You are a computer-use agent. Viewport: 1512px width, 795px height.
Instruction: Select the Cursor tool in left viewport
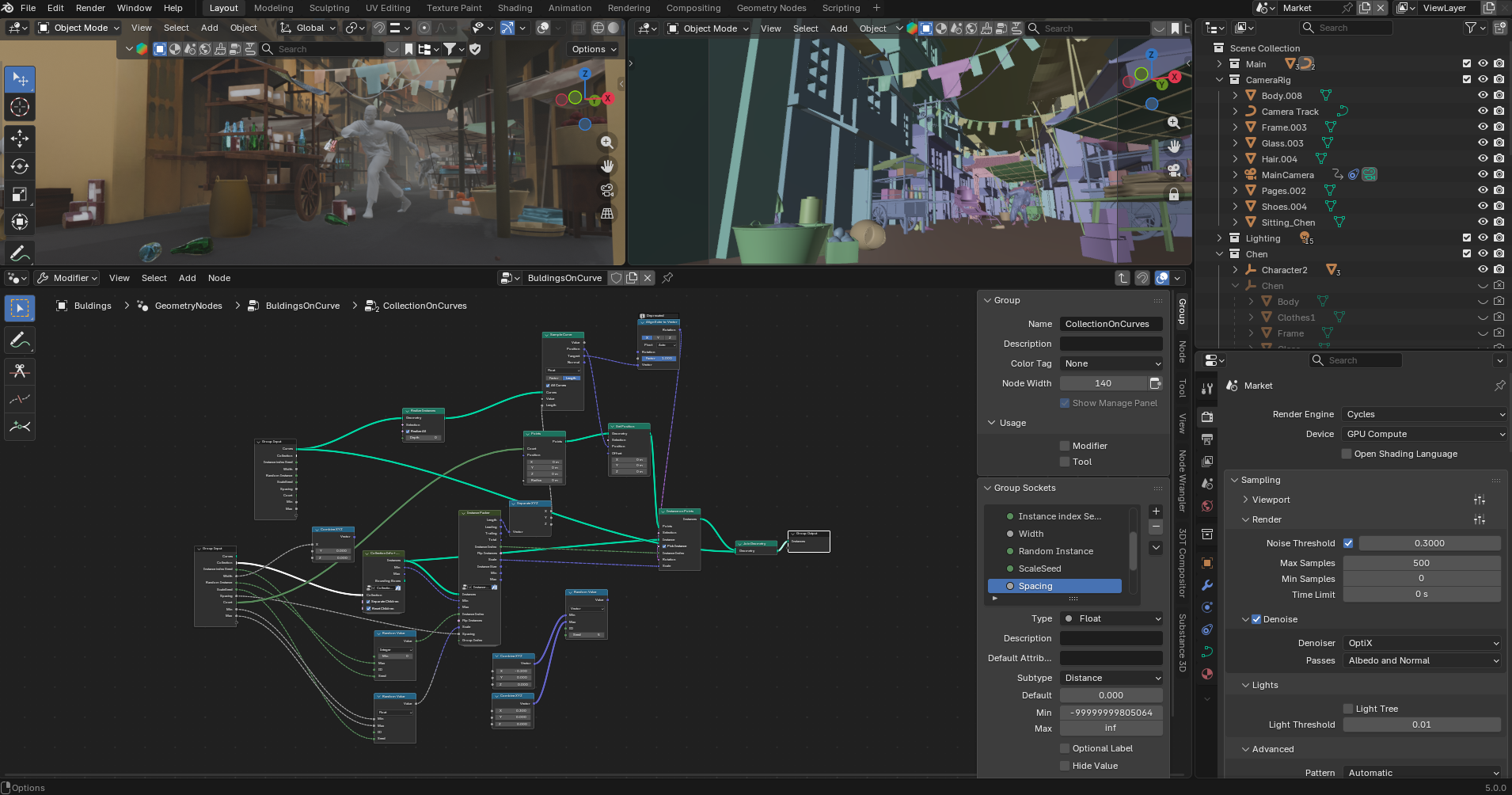click(x=20, y=108)
